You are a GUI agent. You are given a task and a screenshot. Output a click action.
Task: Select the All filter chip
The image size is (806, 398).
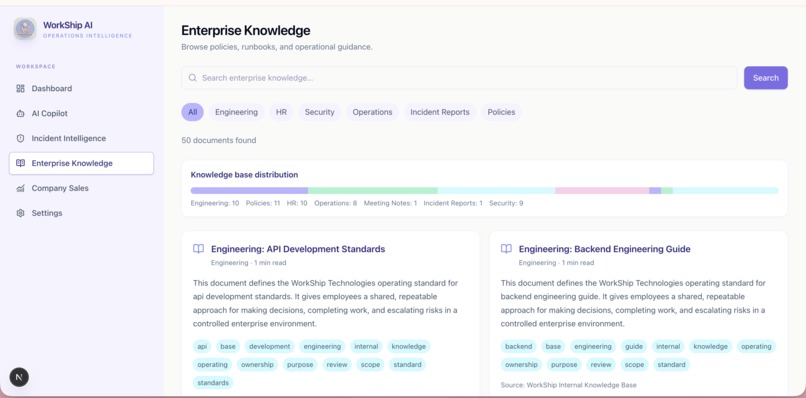click(x=192, y=112)
